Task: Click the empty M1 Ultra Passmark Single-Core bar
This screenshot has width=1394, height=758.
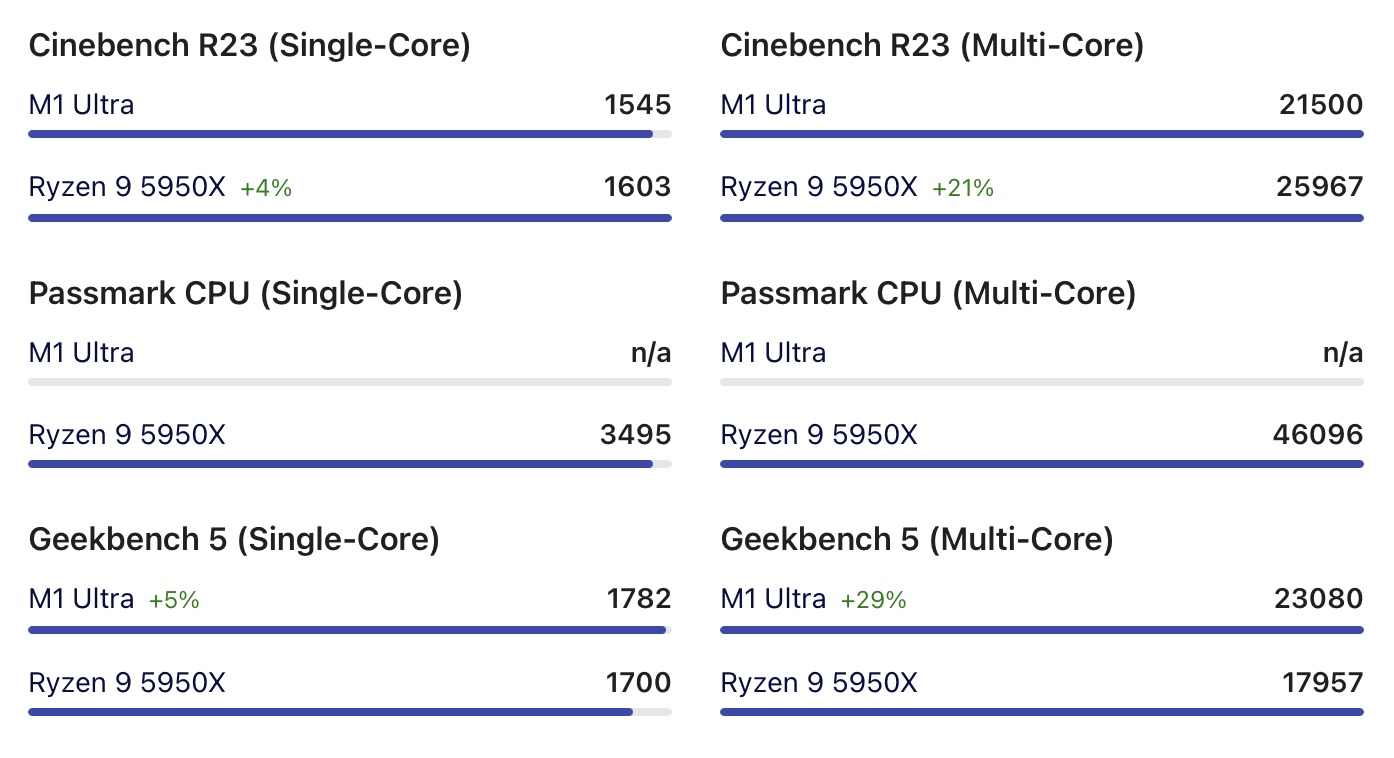Action: (x=349, y=382)
